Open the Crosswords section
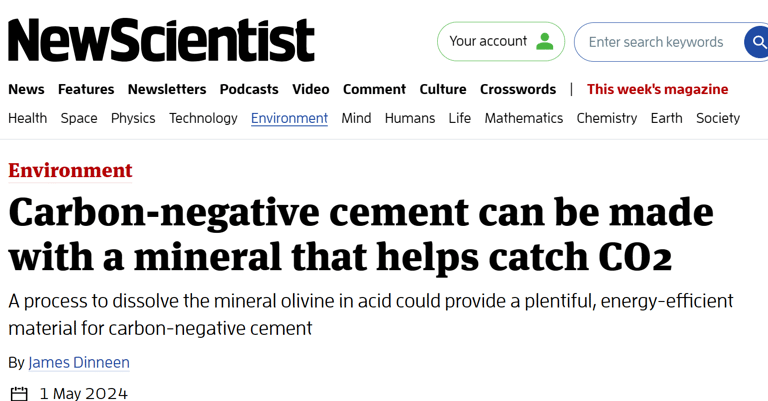 518,89
